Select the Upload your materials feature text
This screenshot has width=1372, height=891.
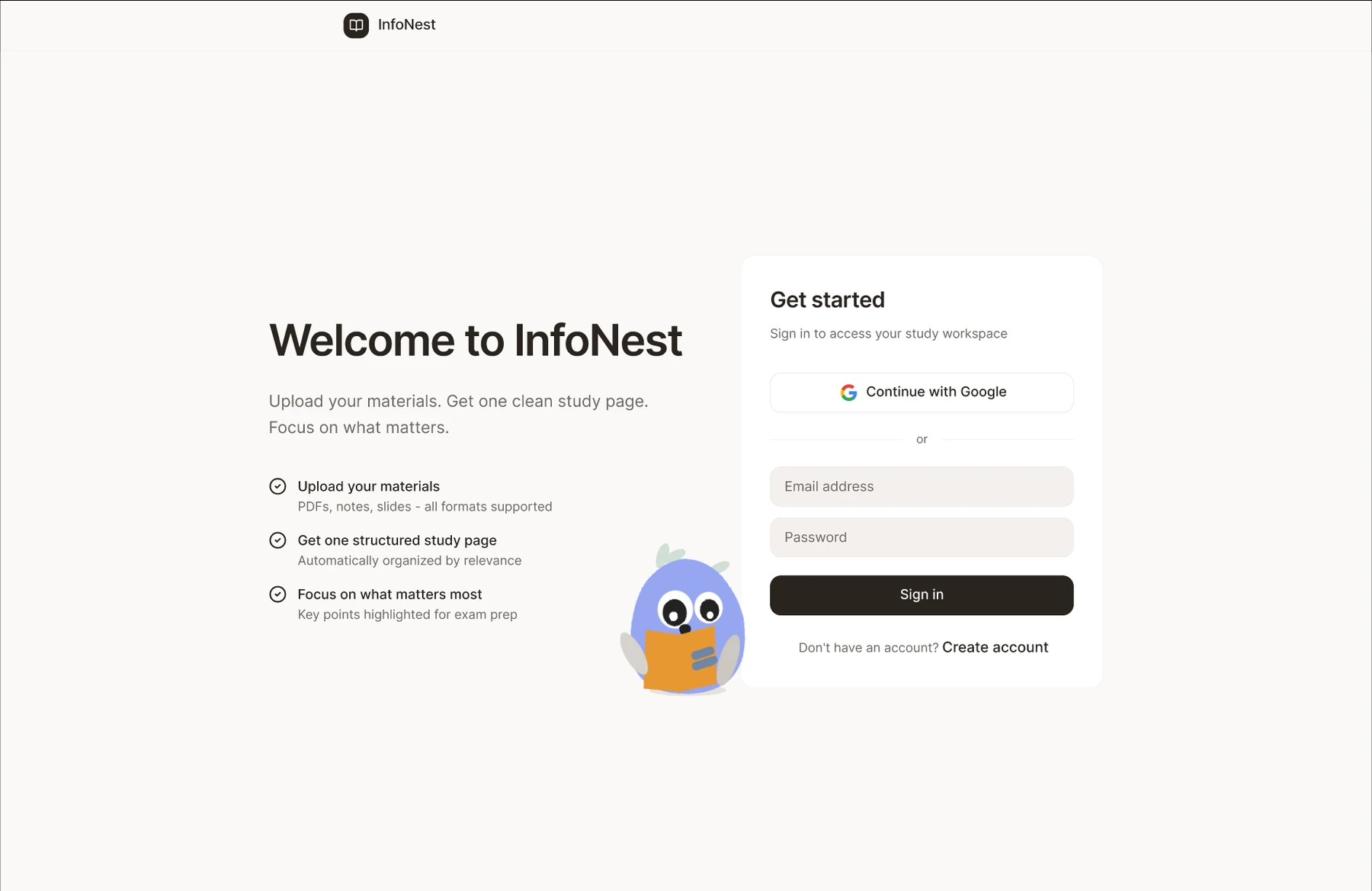368,486
